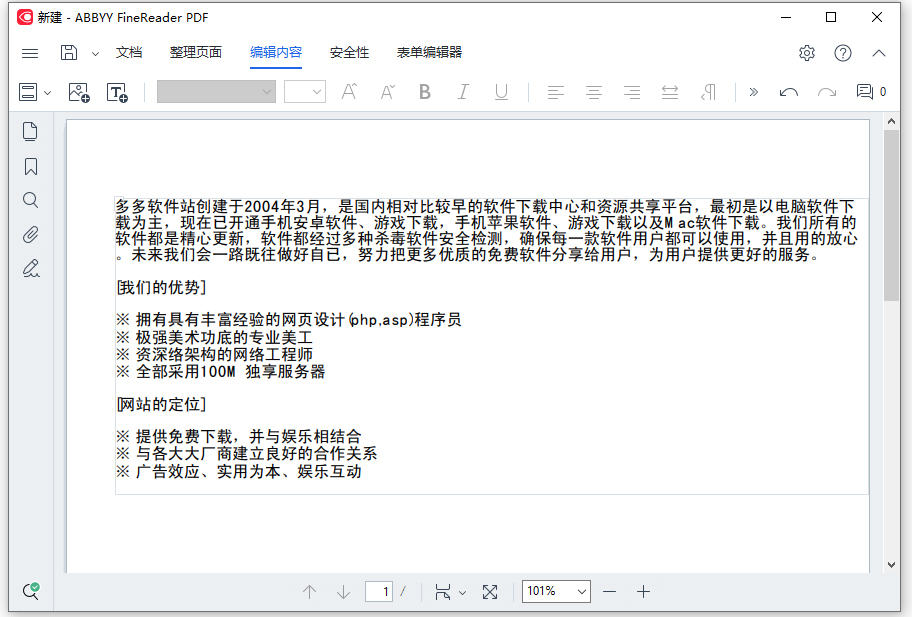Zoom in with the plus button
Image resolution: width=912 pixels, height=617 pixels.
coord(643,592)
